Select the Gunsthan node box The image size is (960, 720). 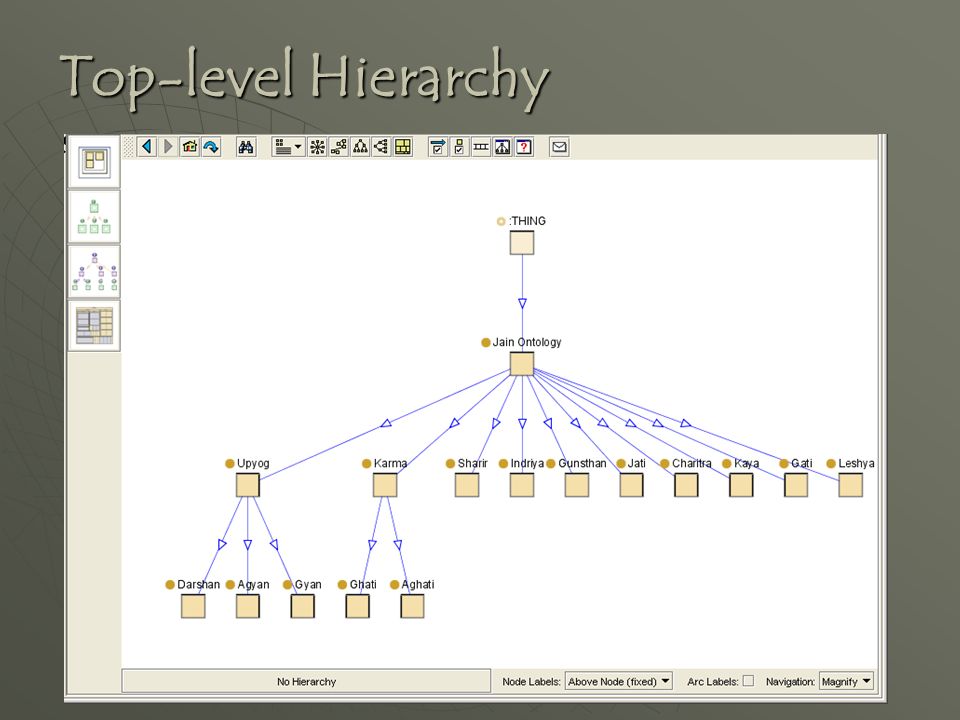577,485
